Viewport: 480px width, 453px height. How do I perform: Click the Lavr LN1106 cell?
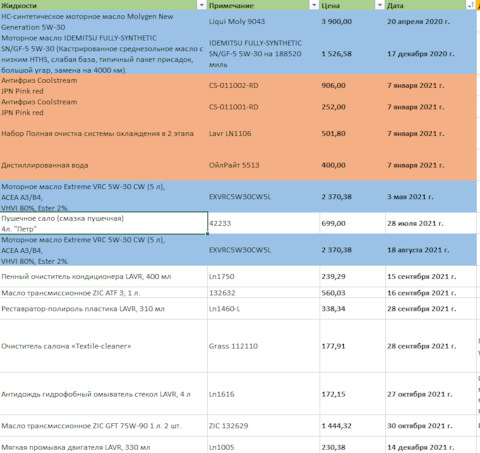coord(263,133)
